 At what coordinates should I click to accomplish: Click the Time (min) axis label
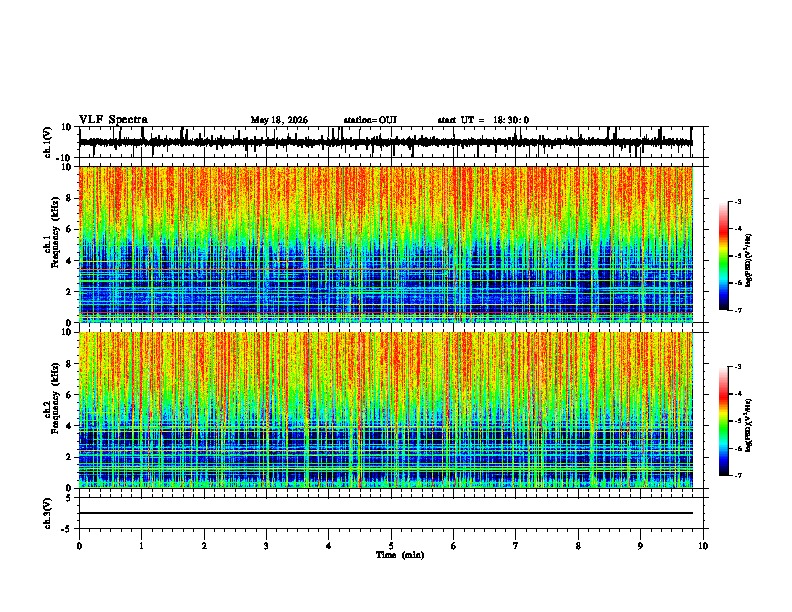point(400,555)
